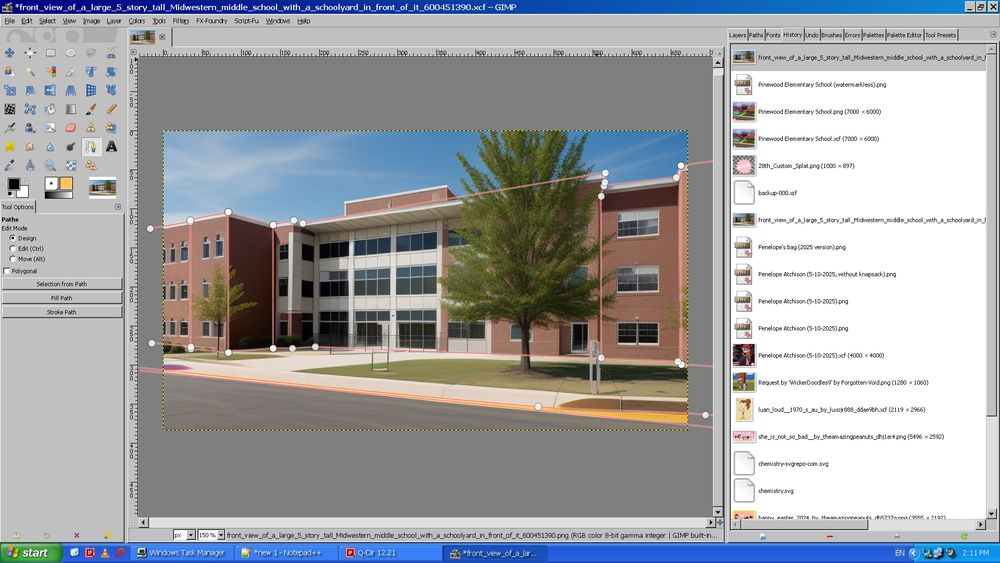The image size is (1000, 563).
Task: Select the Rectangle Select tool
Action: click(x=50, y=53)
